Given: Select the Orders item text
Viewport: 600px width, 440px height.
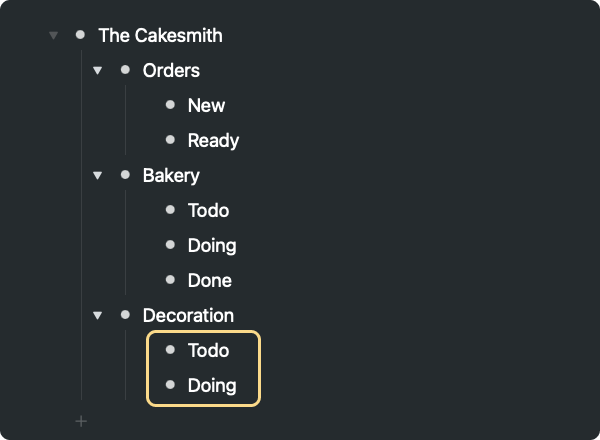Looking at the screenshot, I should tap(171, 71).
